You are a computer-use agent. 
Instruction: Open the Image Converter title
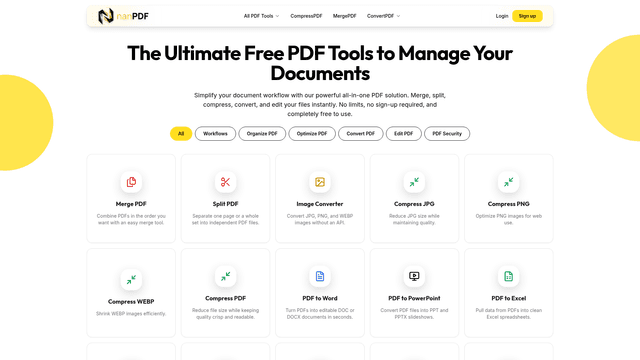[320, 204]
